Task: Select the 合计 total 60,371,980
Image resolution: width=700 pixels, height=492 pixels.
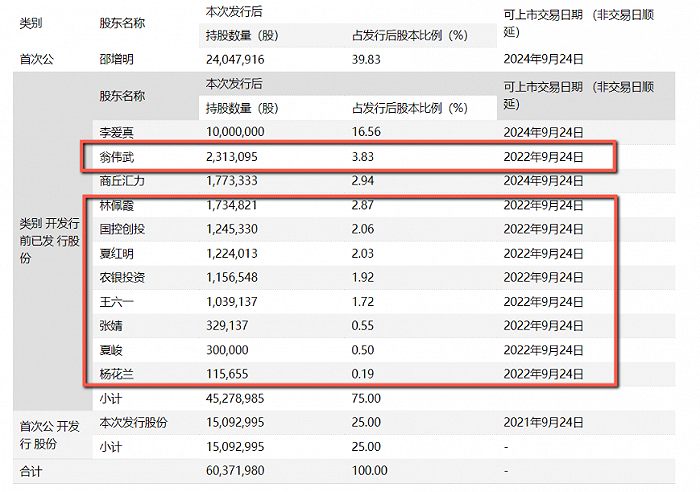Action: point(235,471)
